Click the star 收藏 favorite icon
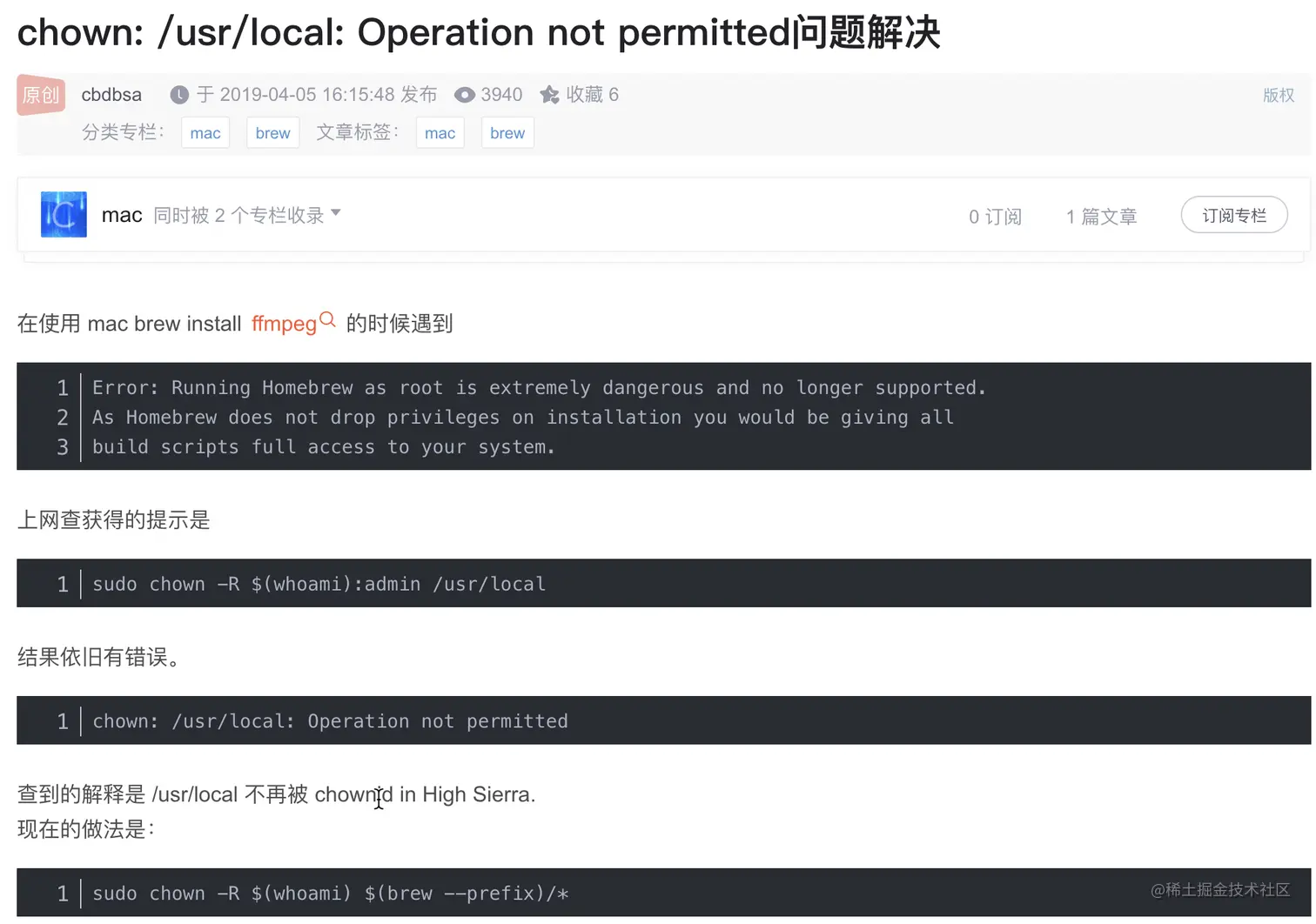 [x=549, y=95]
